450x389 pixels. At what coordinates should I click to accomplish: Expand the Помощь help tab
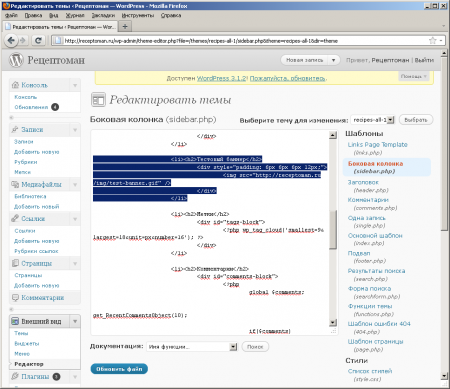pos(413,76)
